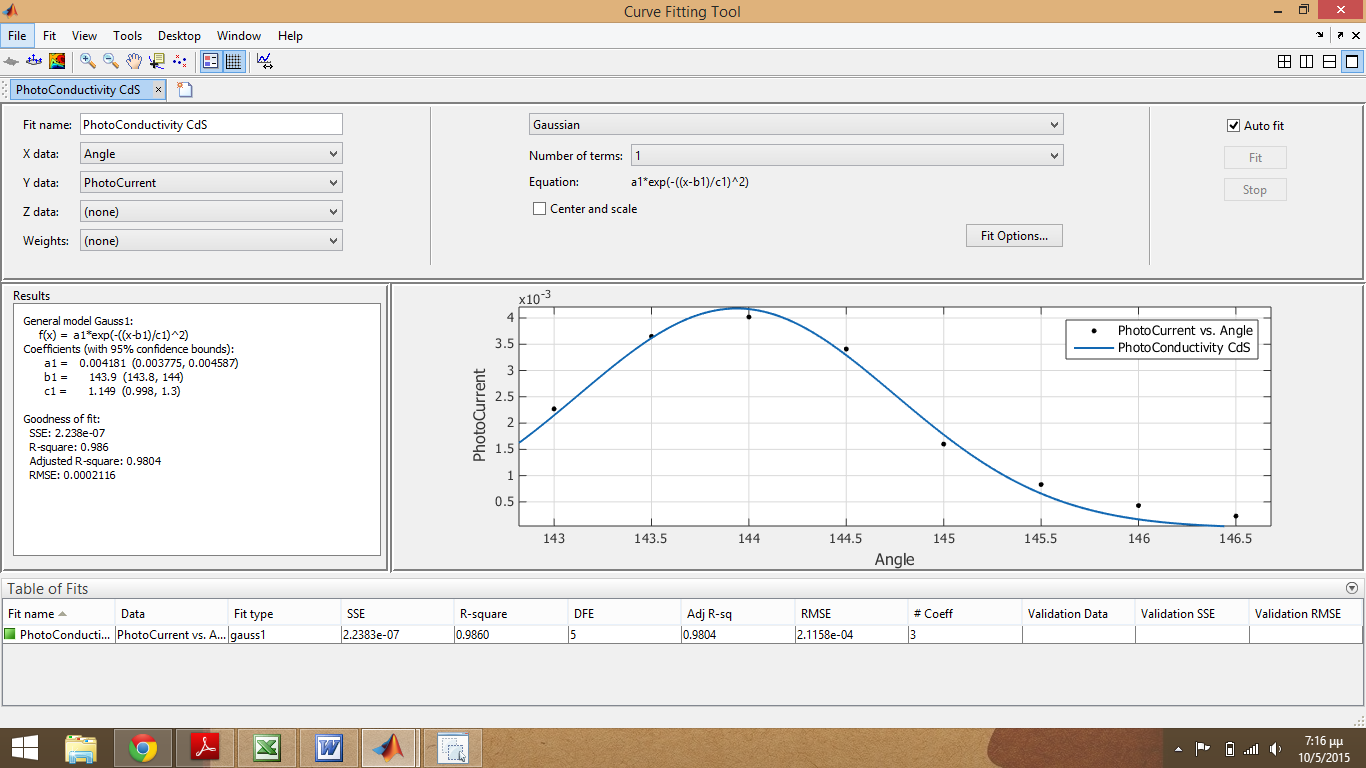Click the R-square column header
The width and height of the screenshot is (1366, 768).
511,614
